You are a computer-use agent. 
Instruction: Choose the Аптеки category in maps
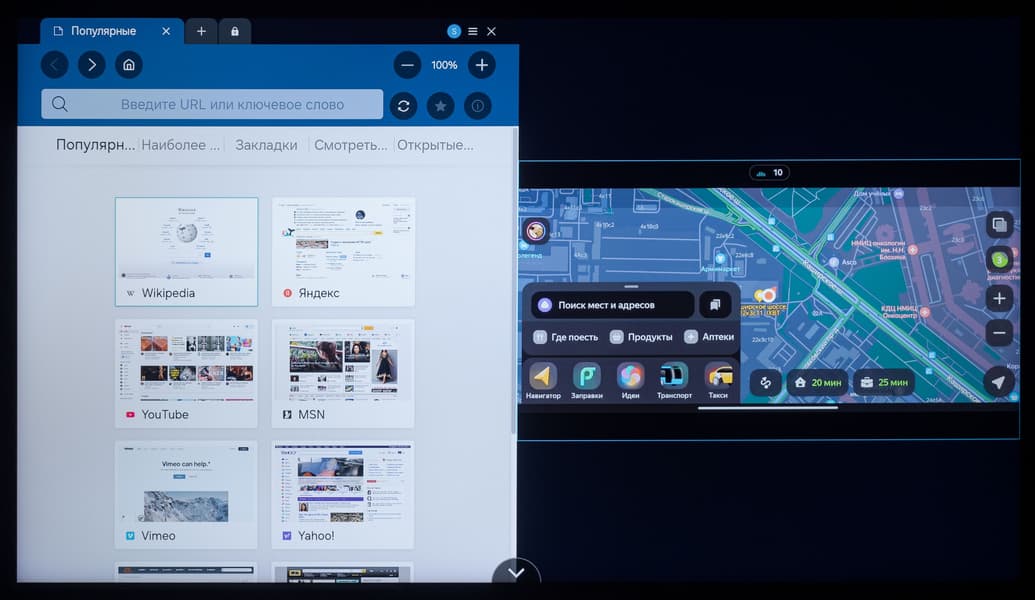710,337
